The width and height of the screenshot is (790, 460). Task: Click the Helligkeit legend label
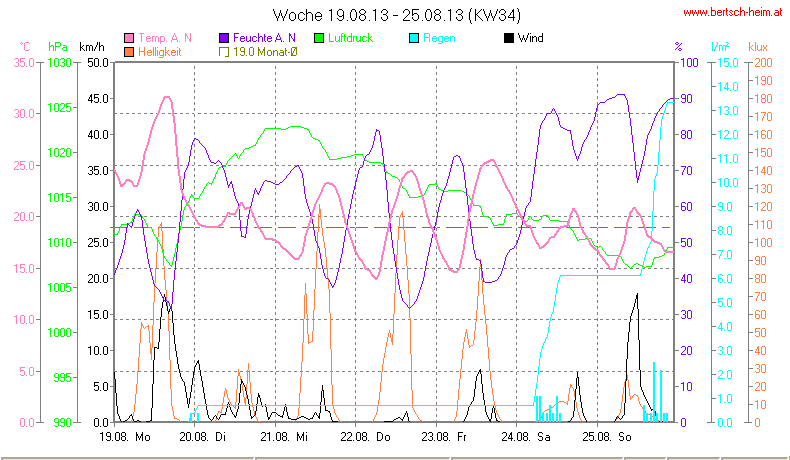[x=160, y=52]
